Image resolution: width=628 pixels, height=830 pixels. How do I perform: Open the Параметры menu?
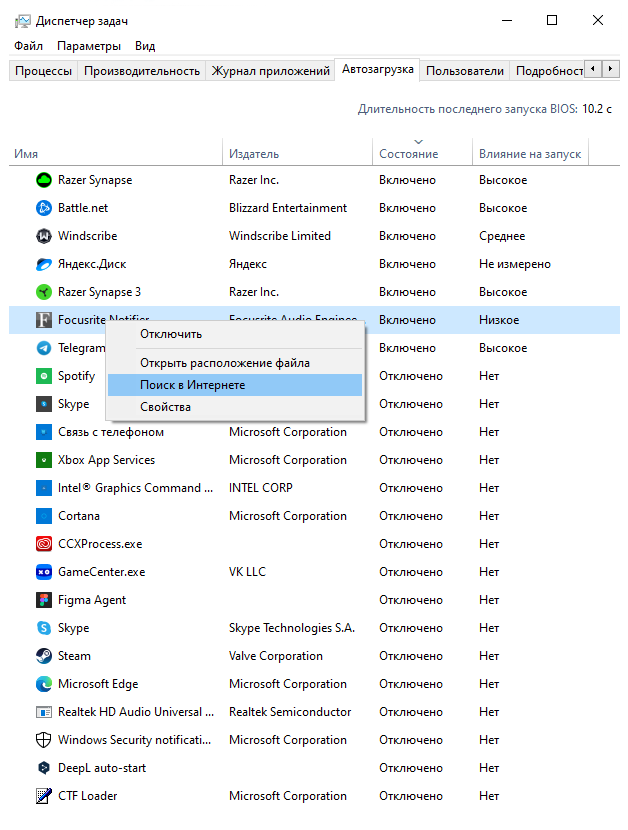(89, 46)
